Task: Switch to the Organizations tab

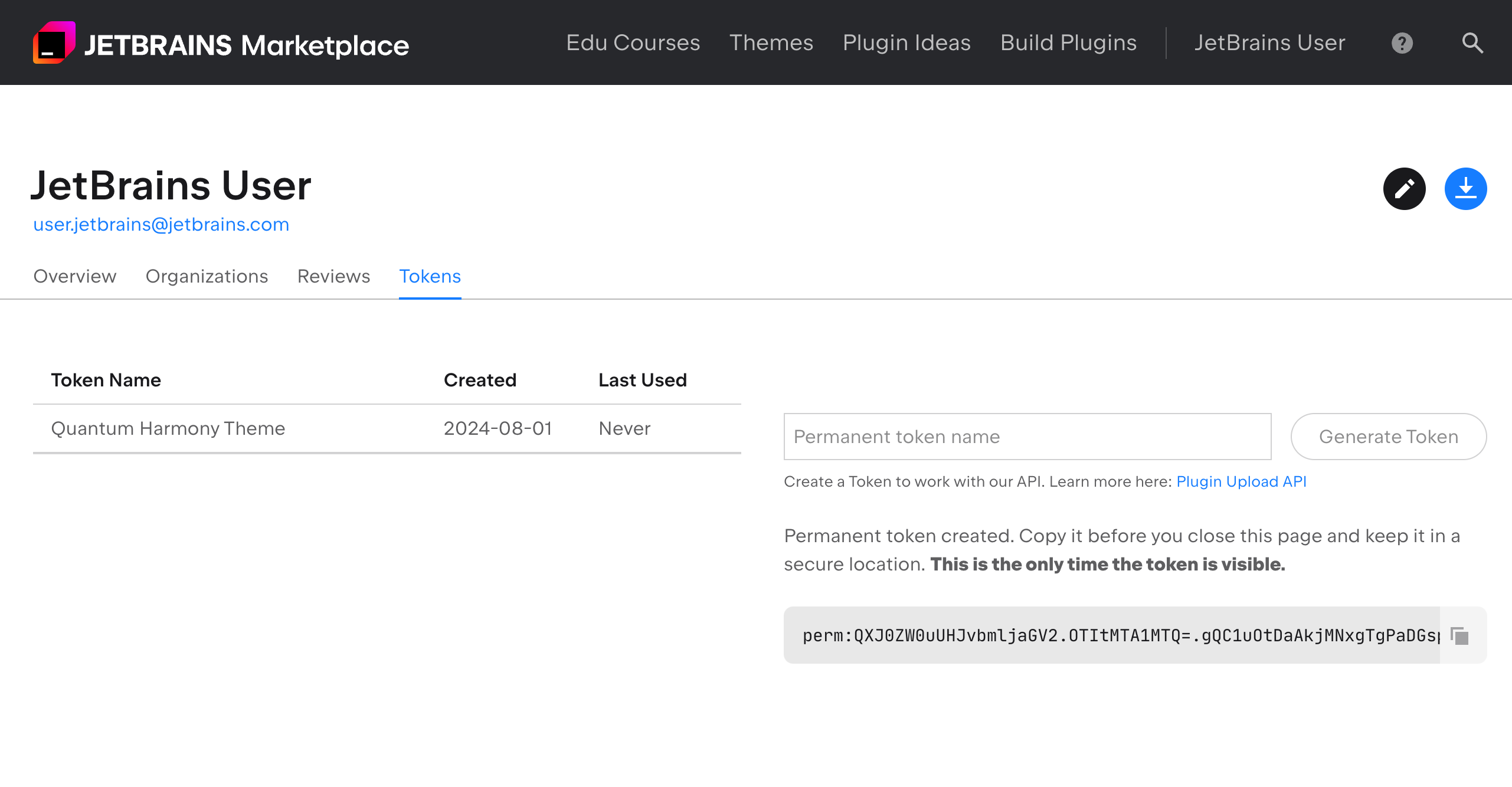Action: pyautogui.click(x=207, y=276)
